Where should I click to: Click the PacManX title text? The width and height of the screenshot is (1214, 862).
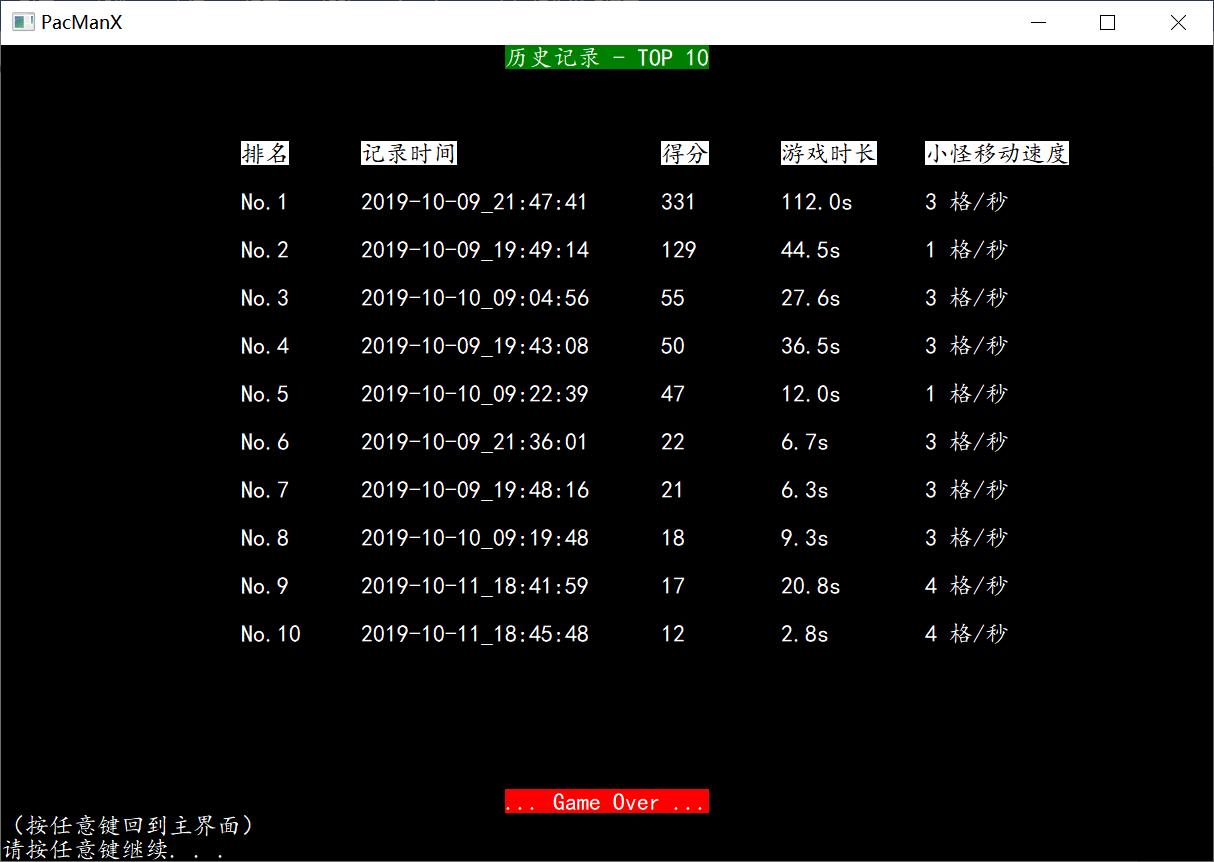tap(82, 22)
